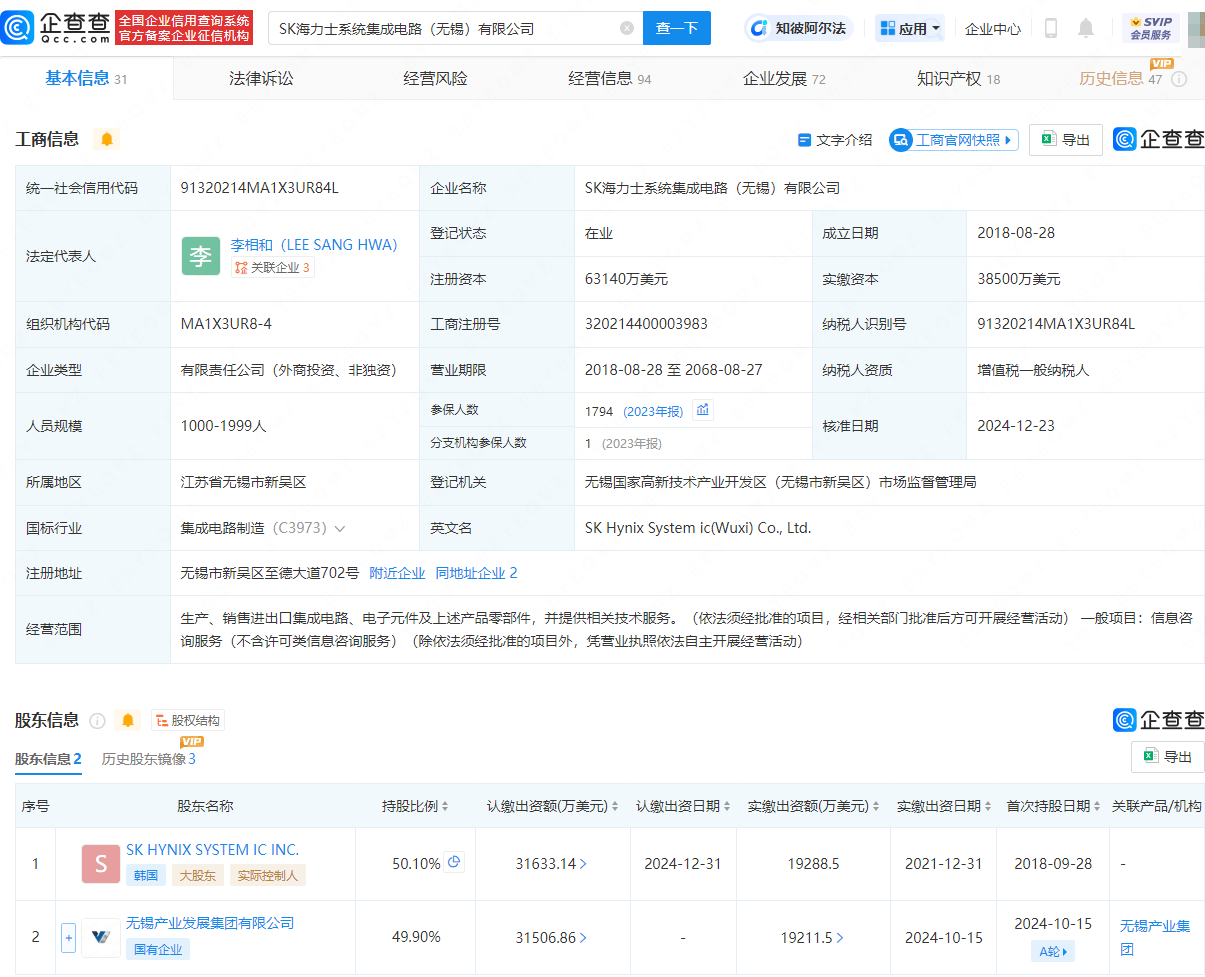Expand 集成电路制造 (C3973) industry chevron
The width and height of the screenshot is (1205, 977).
click(340, 528)
